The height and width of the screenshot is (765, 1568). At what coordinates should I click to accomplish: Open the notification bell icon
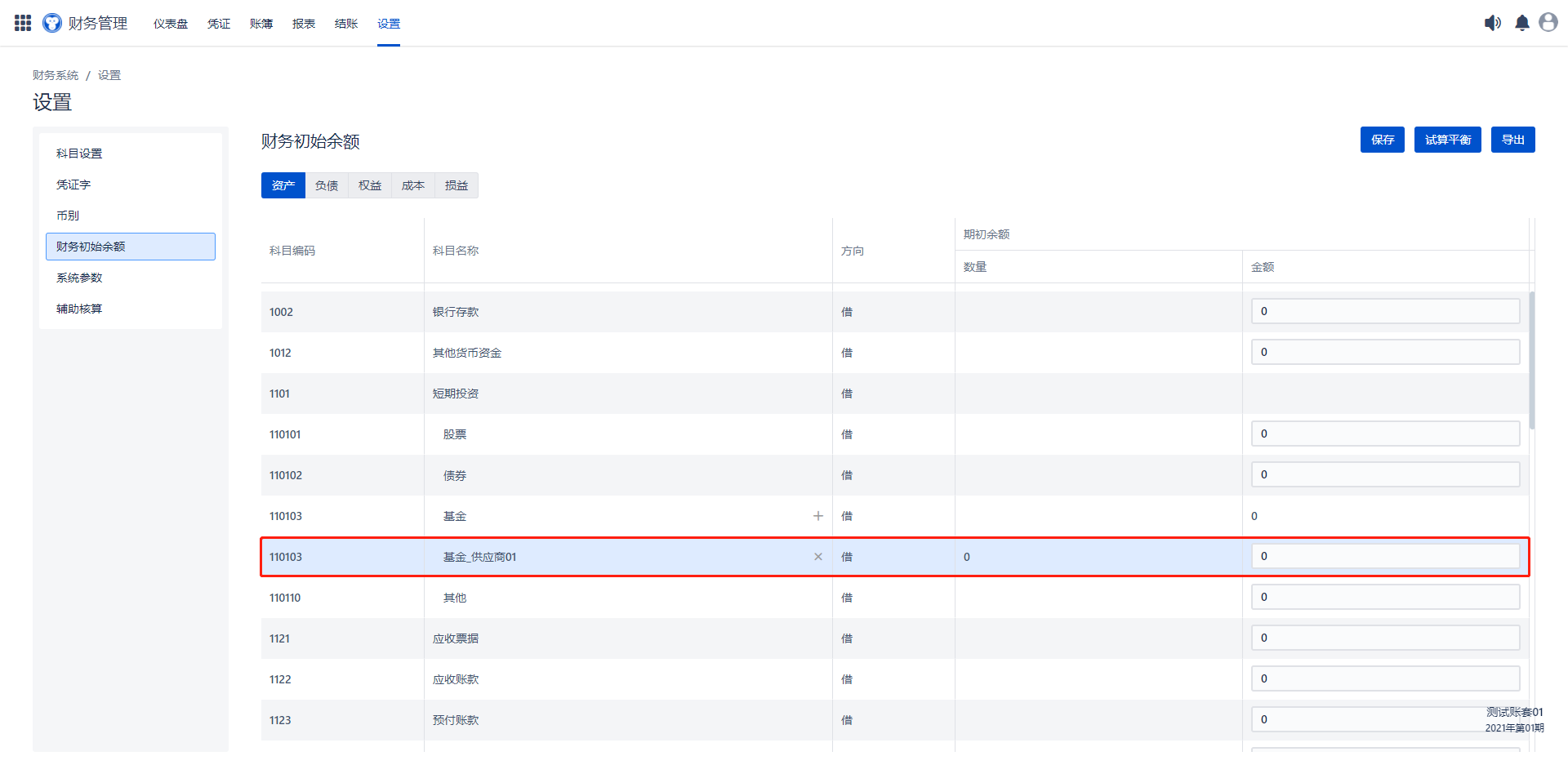[x=1522, y=23]
